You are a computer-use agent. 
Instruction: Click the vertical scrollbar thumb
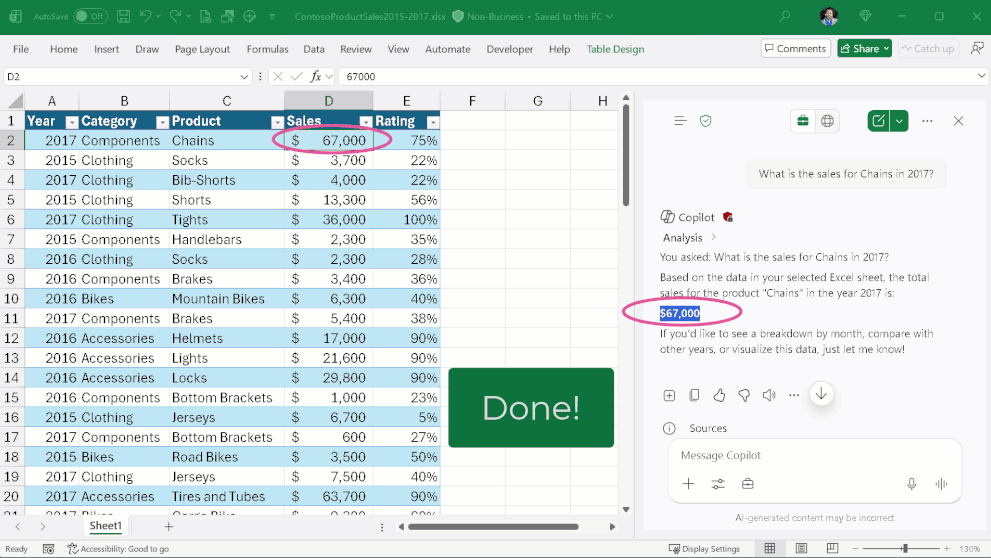(x=626, y=155)
